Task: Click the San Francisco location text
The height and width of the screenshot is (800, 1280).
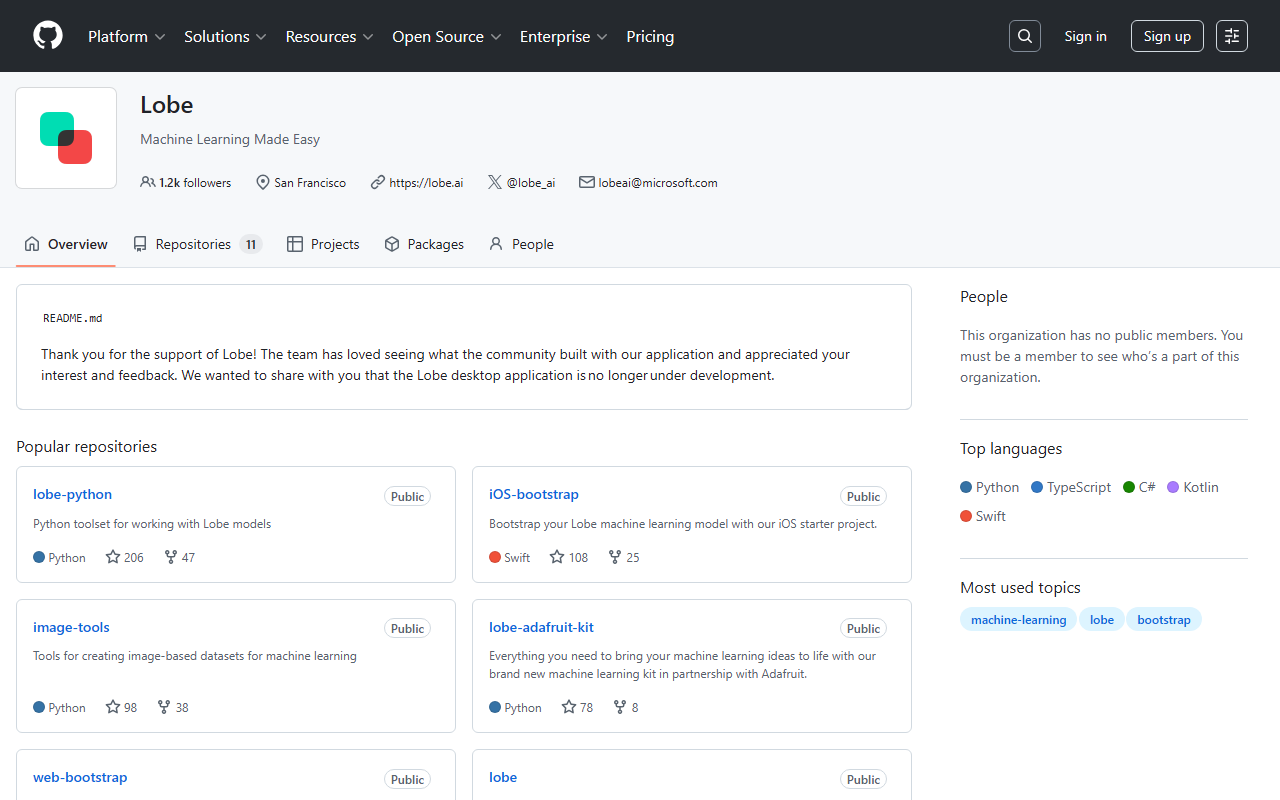Action: 310,183
